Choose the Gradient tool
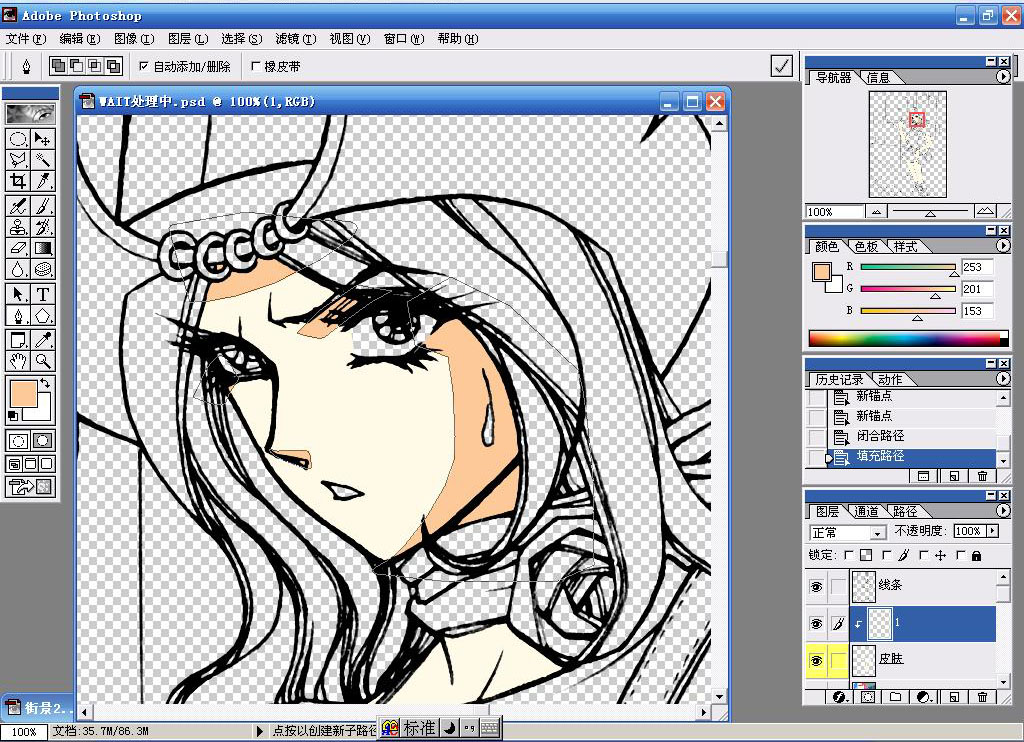The image size is (1024, 742). (x=42, y=248)
